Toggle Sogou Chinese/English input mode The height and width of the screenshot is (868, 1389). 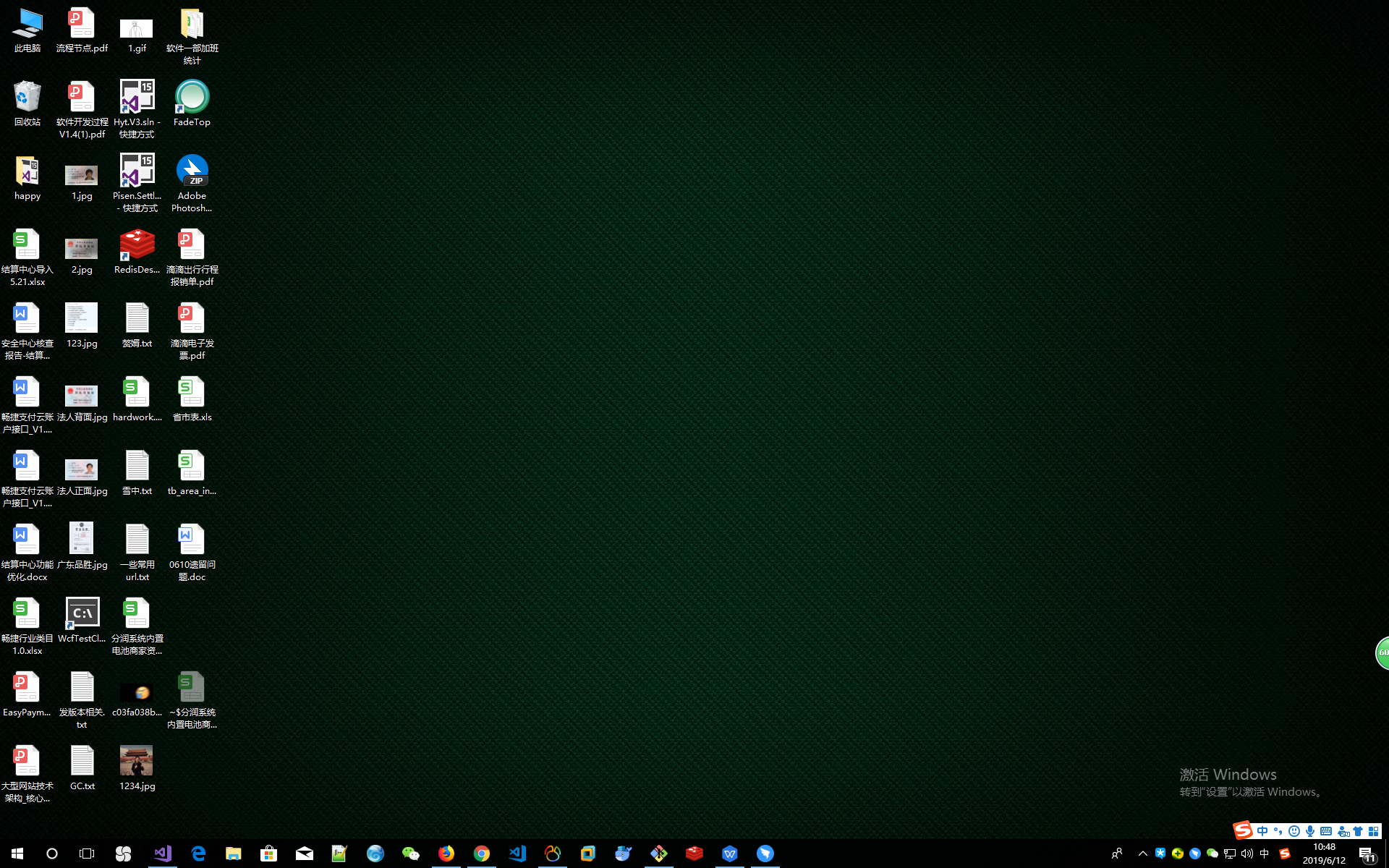pyautogui.click(x=1262, y=831)
